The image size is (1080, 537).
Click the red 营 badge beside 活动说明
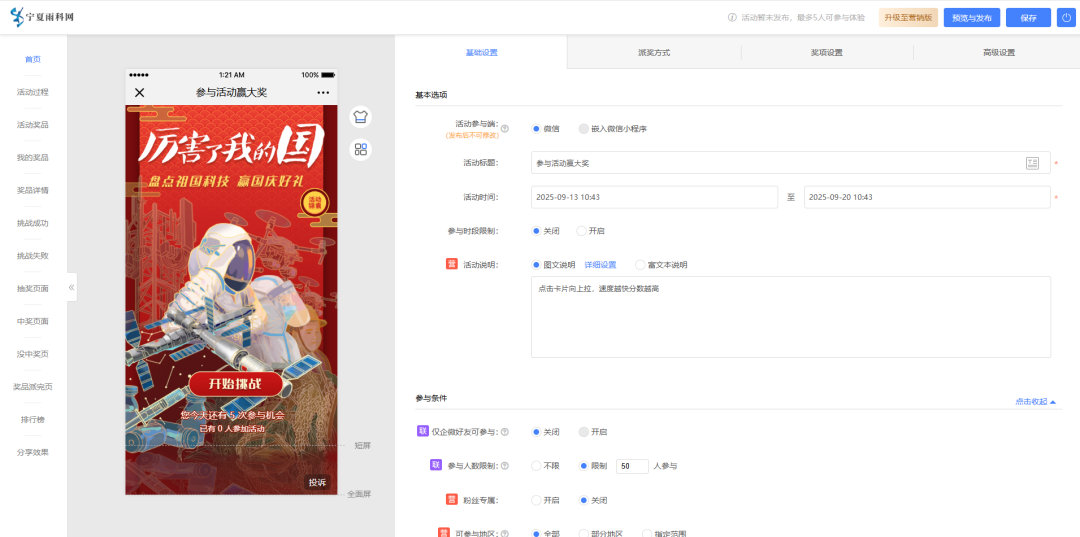(x=452, y=264)
